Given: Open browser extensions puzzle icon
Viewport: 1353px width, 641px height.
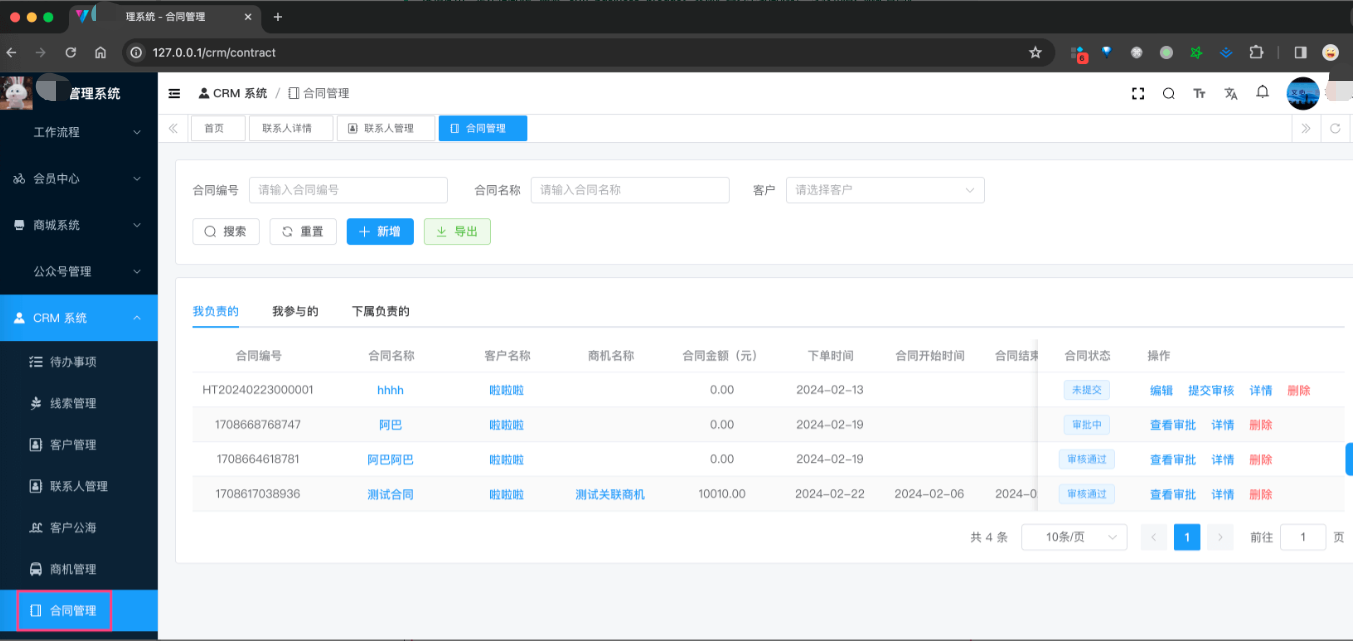Looking at the screenshot, I should 1257,52.
